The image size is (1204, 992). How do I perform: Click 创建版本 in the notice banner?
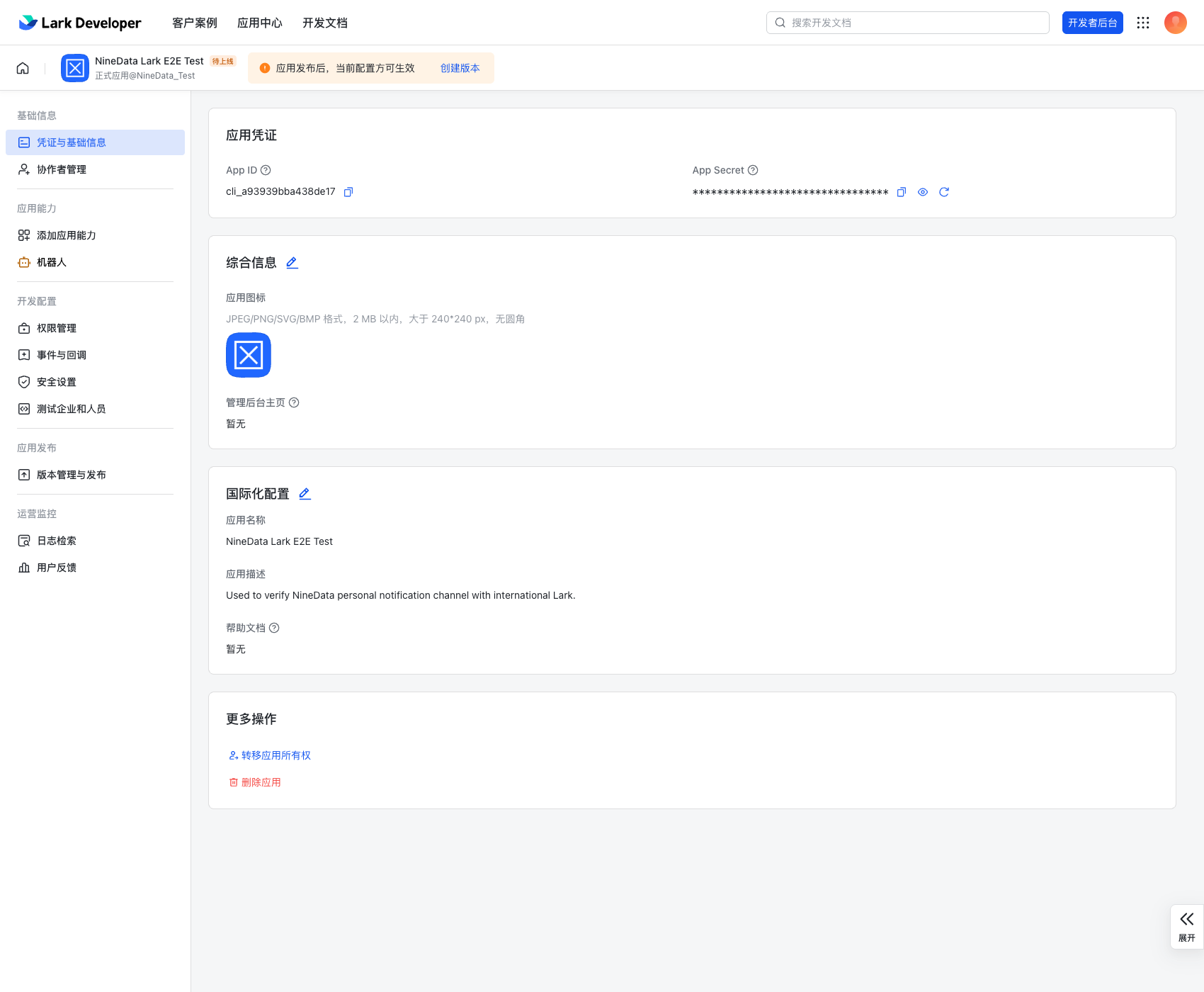coord(459,67)
